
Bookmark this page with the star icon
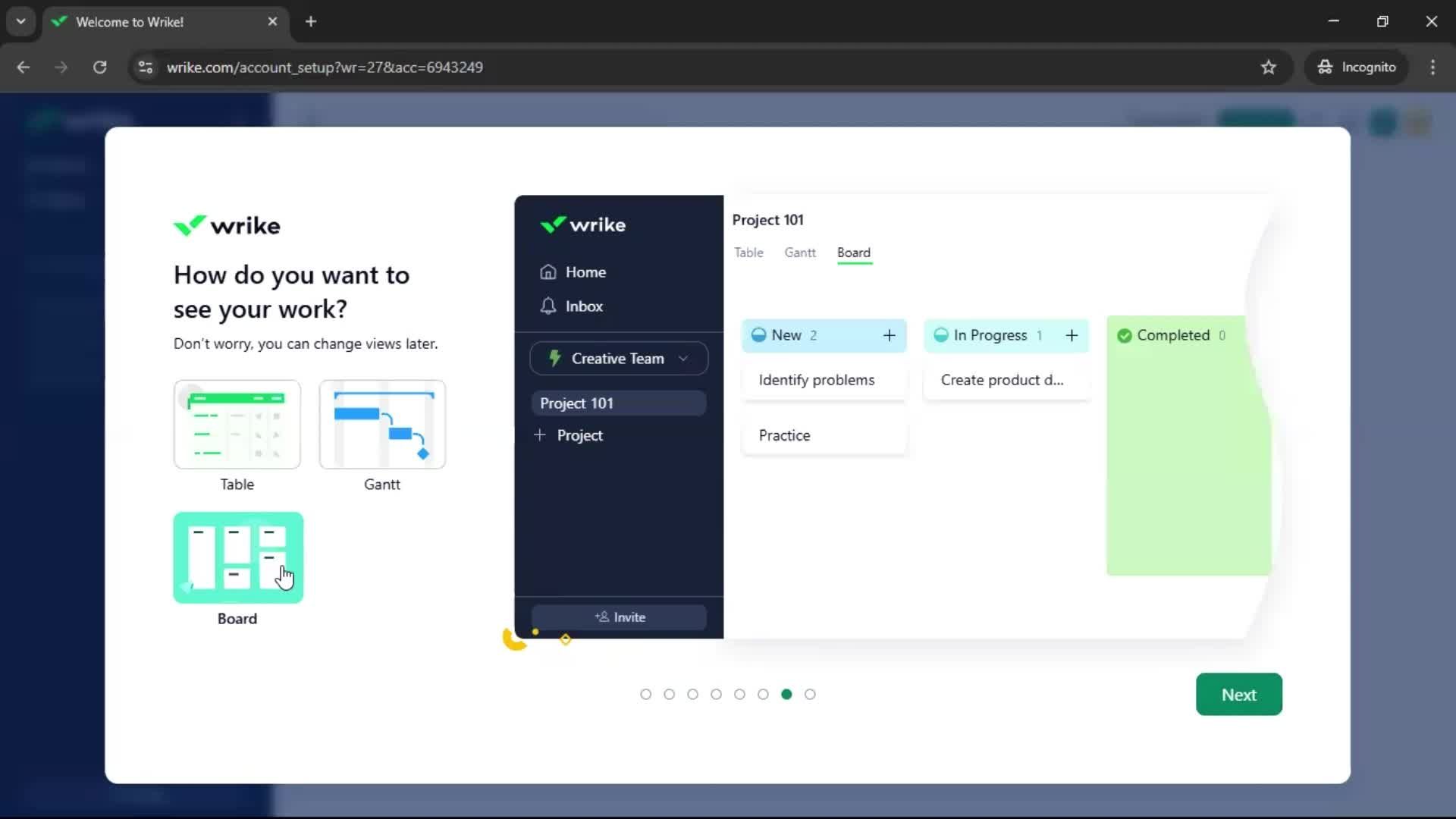click(x=1268, y=67)
